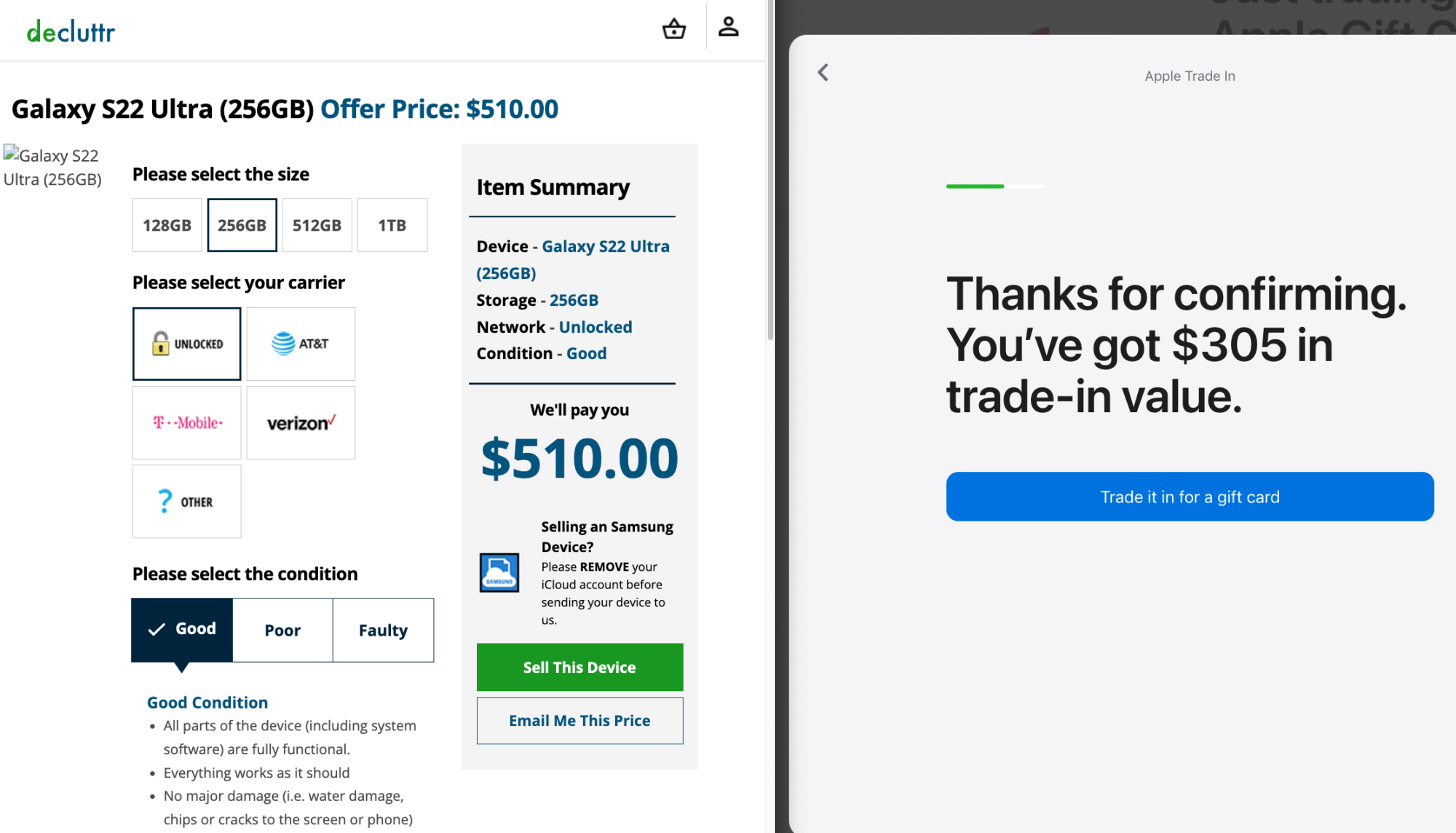Open the user account icon

pos(728,27)
